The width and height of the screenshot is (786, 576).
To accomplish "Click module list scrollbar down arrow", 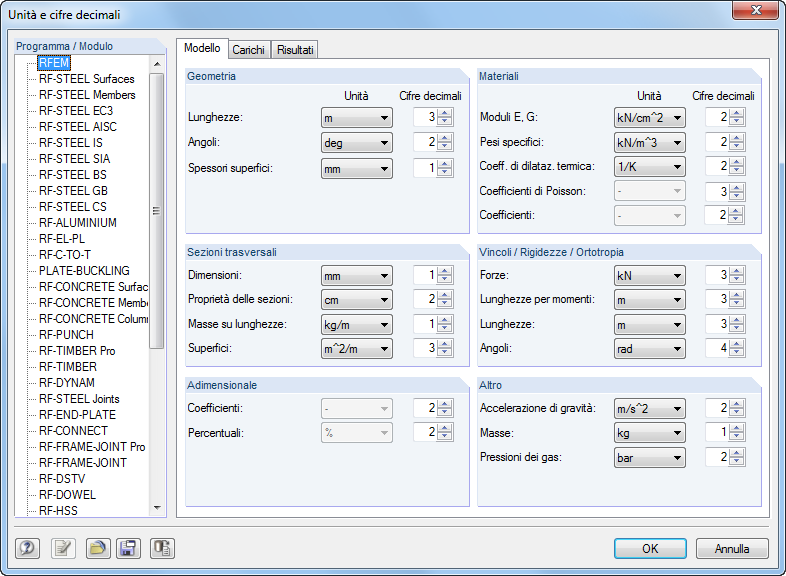I will pos(157,508).
